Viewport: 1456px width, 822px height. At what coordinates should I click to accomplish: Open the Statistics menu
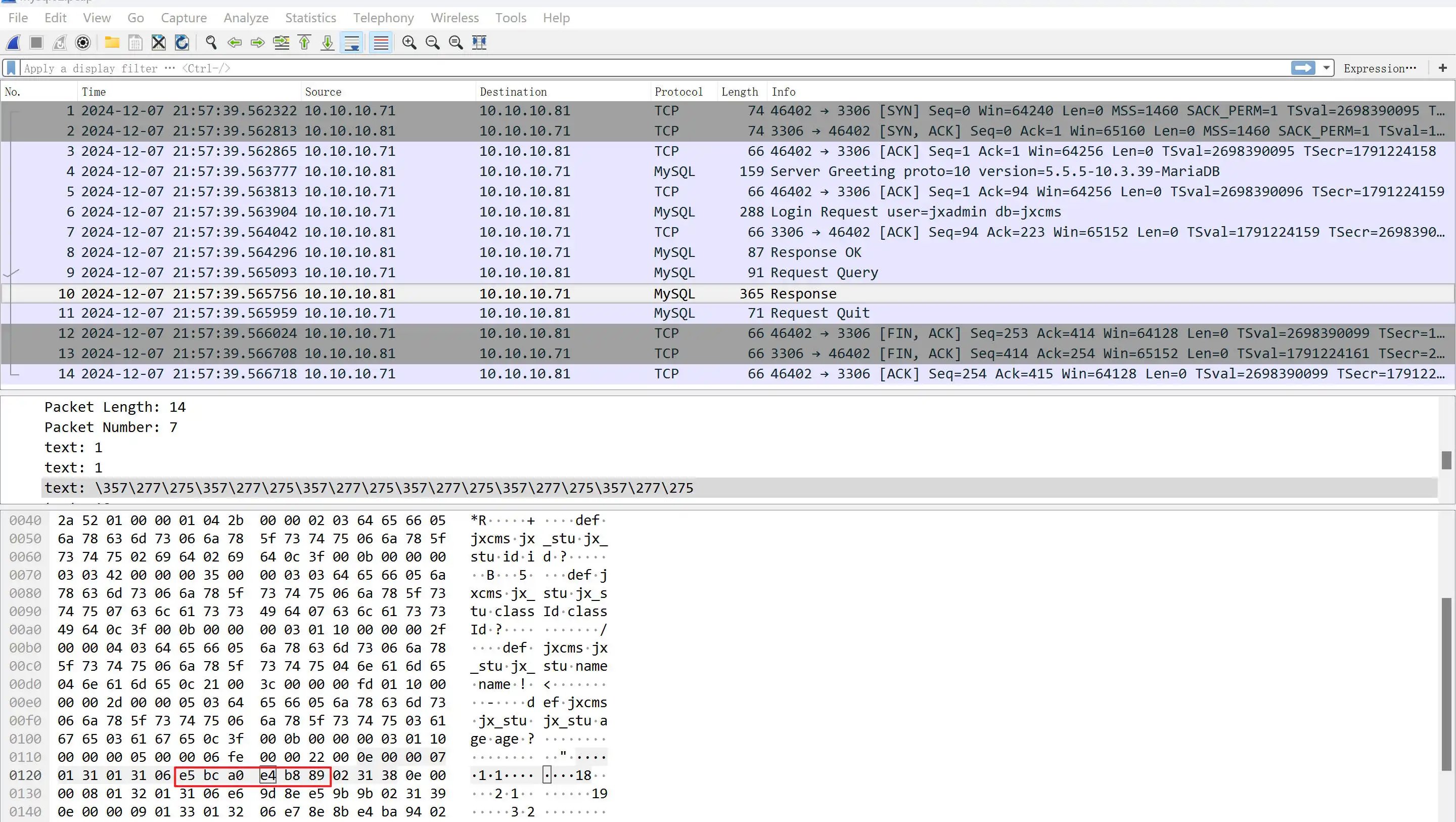pyautogui.click(x=310, y=18)
